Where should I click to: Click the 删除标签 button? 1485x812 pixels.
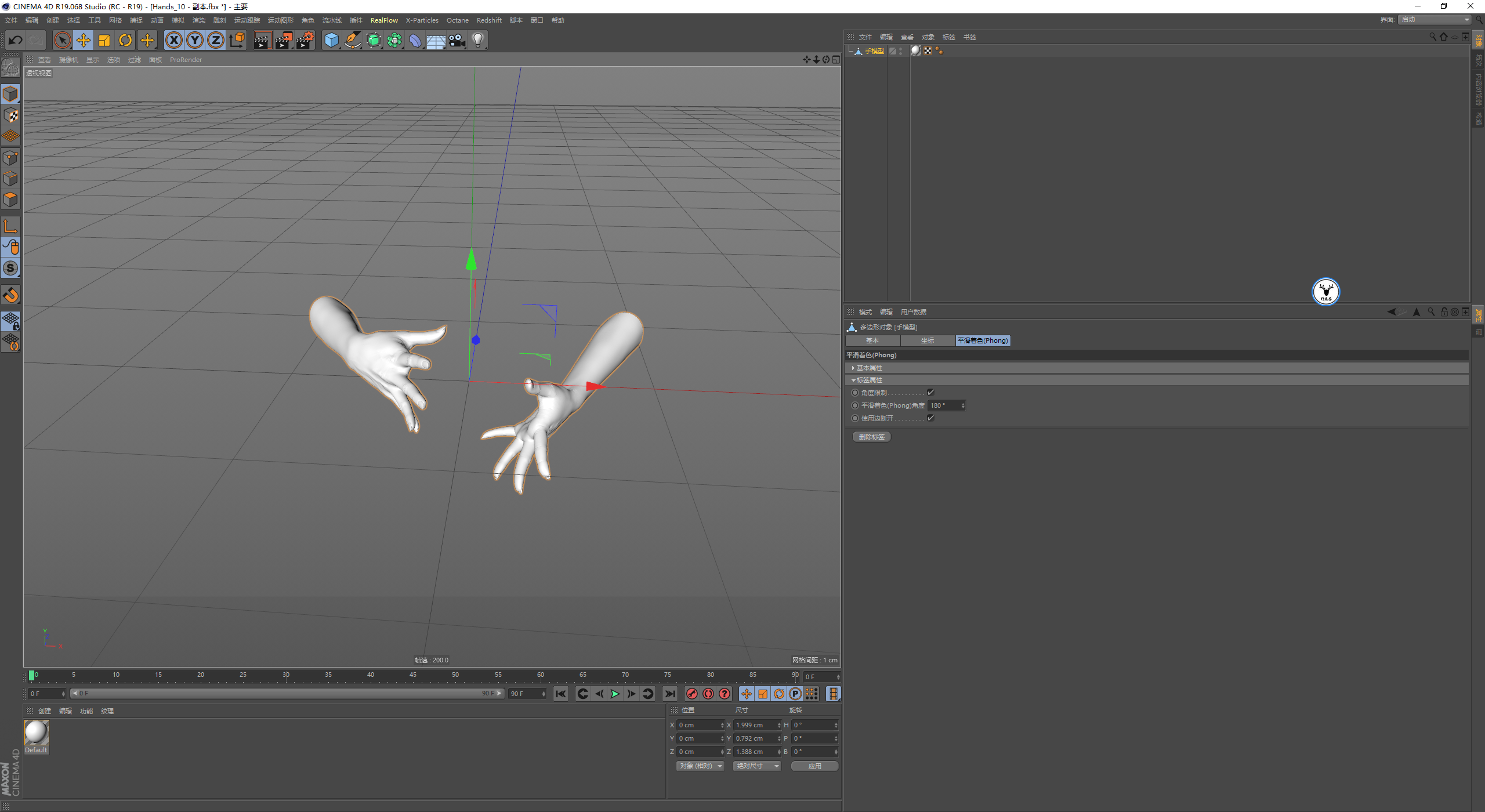coord(871,437)
